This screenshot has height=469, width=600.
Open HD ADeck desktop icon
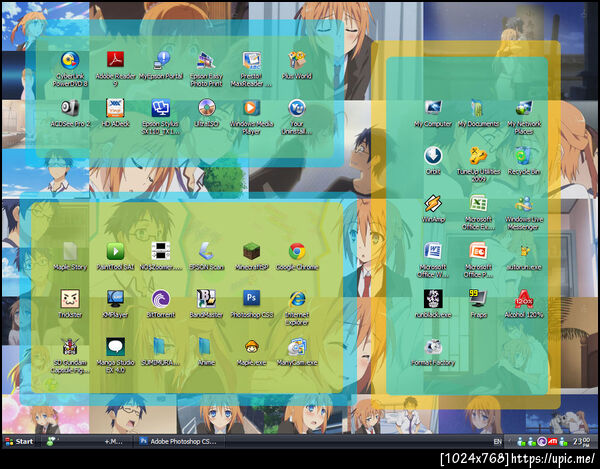click(x=115, y=108)
